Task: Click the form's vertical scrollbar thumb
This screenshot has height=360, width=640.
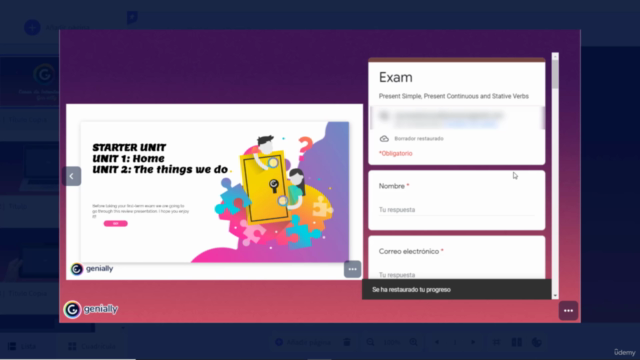Action: point(555,74)
